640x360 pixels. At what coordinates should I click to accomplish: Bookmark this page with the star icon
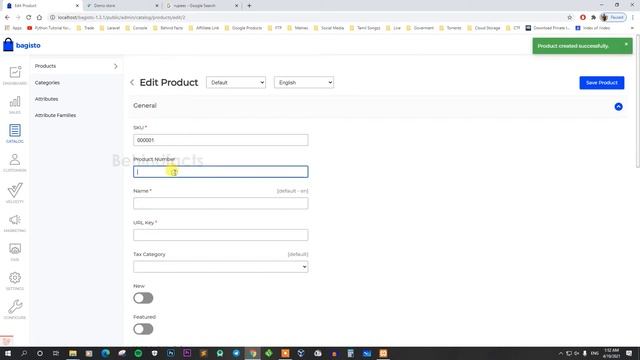click(570, 18)
